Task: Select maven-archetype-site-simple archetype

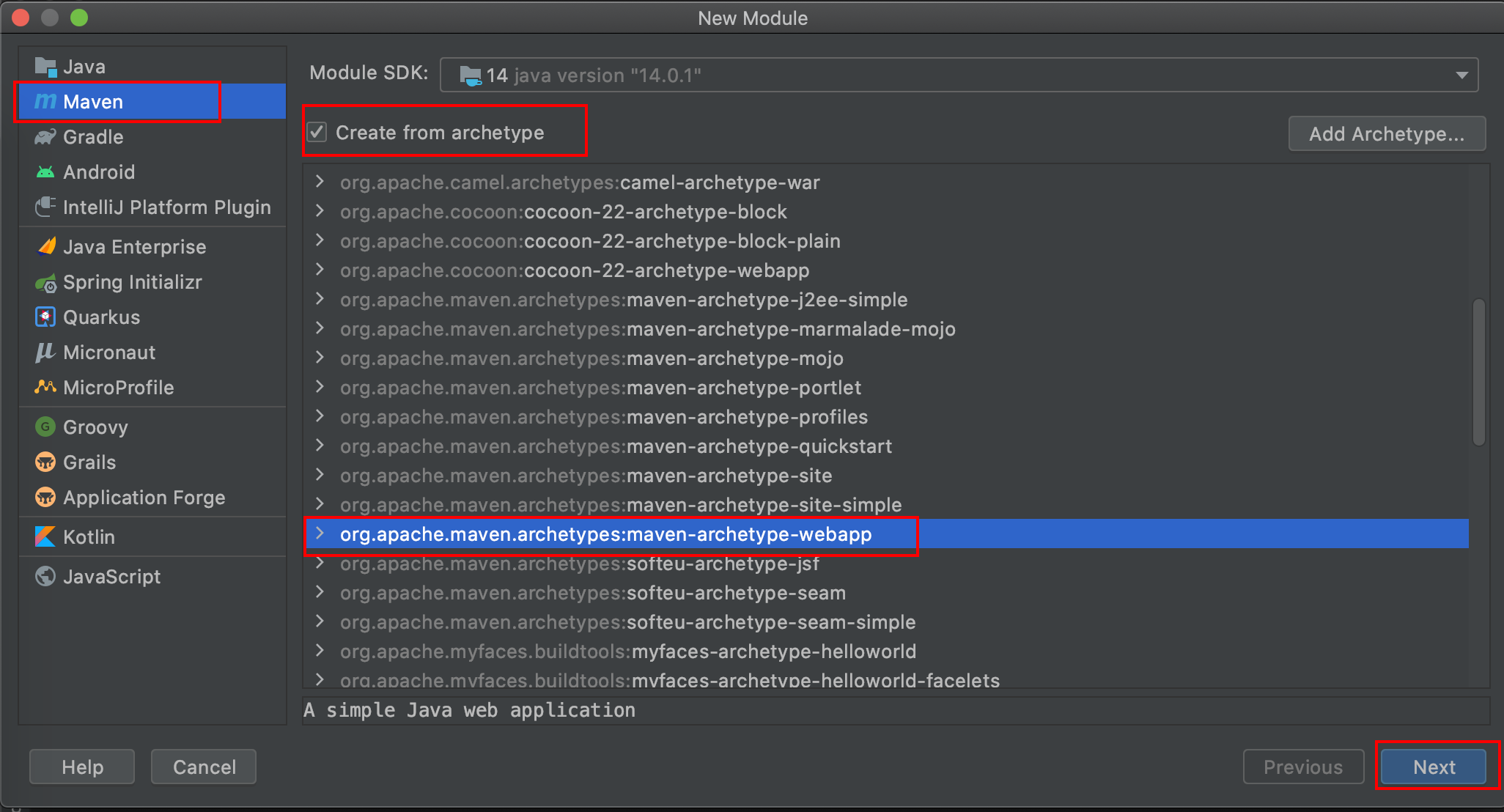Action: pyautogui.click(x=885, y=504)
